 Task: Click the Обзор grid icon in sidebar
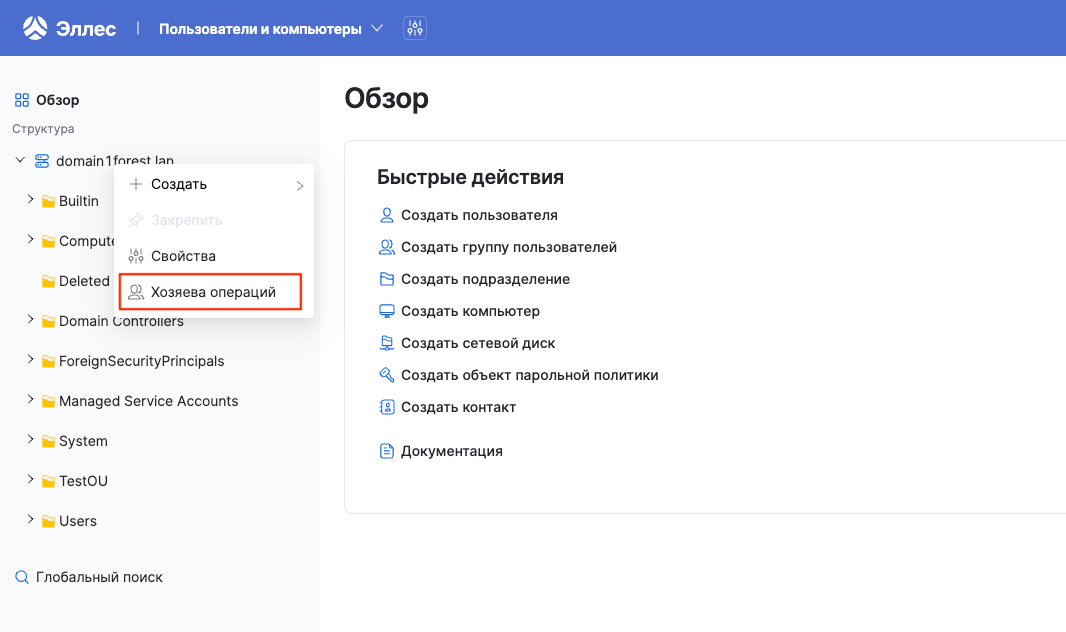(22, 100)
